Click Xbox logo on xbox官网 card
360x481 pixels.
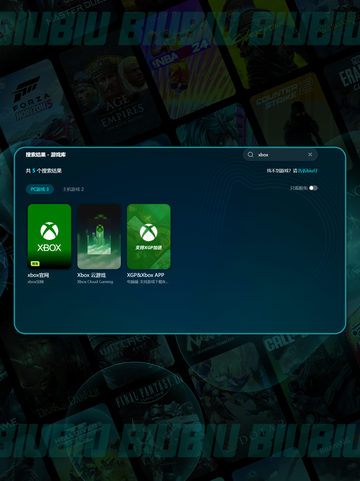coord(49,231)
